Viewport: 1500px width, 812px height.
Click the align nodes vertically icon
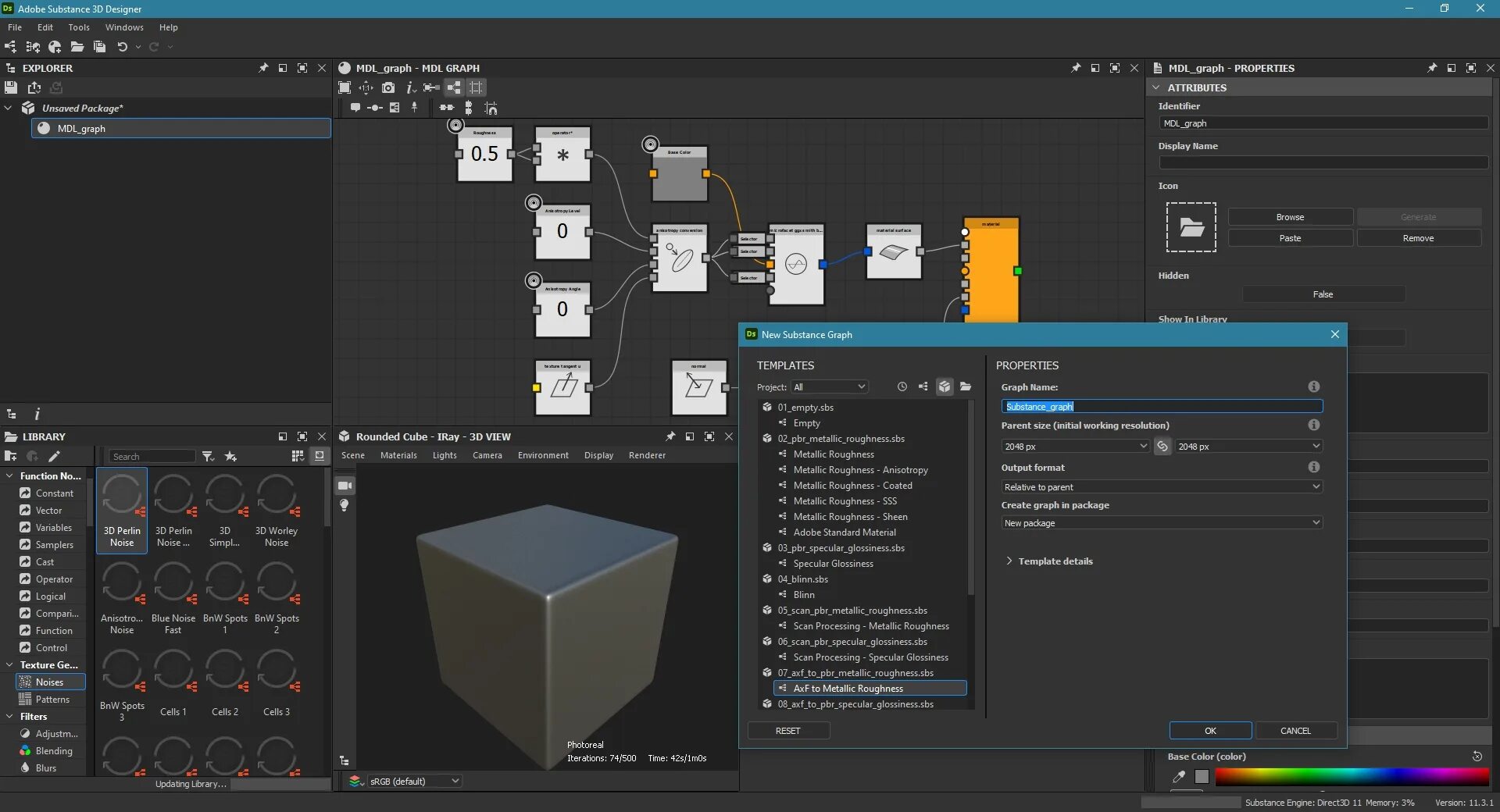click(469, 108)
